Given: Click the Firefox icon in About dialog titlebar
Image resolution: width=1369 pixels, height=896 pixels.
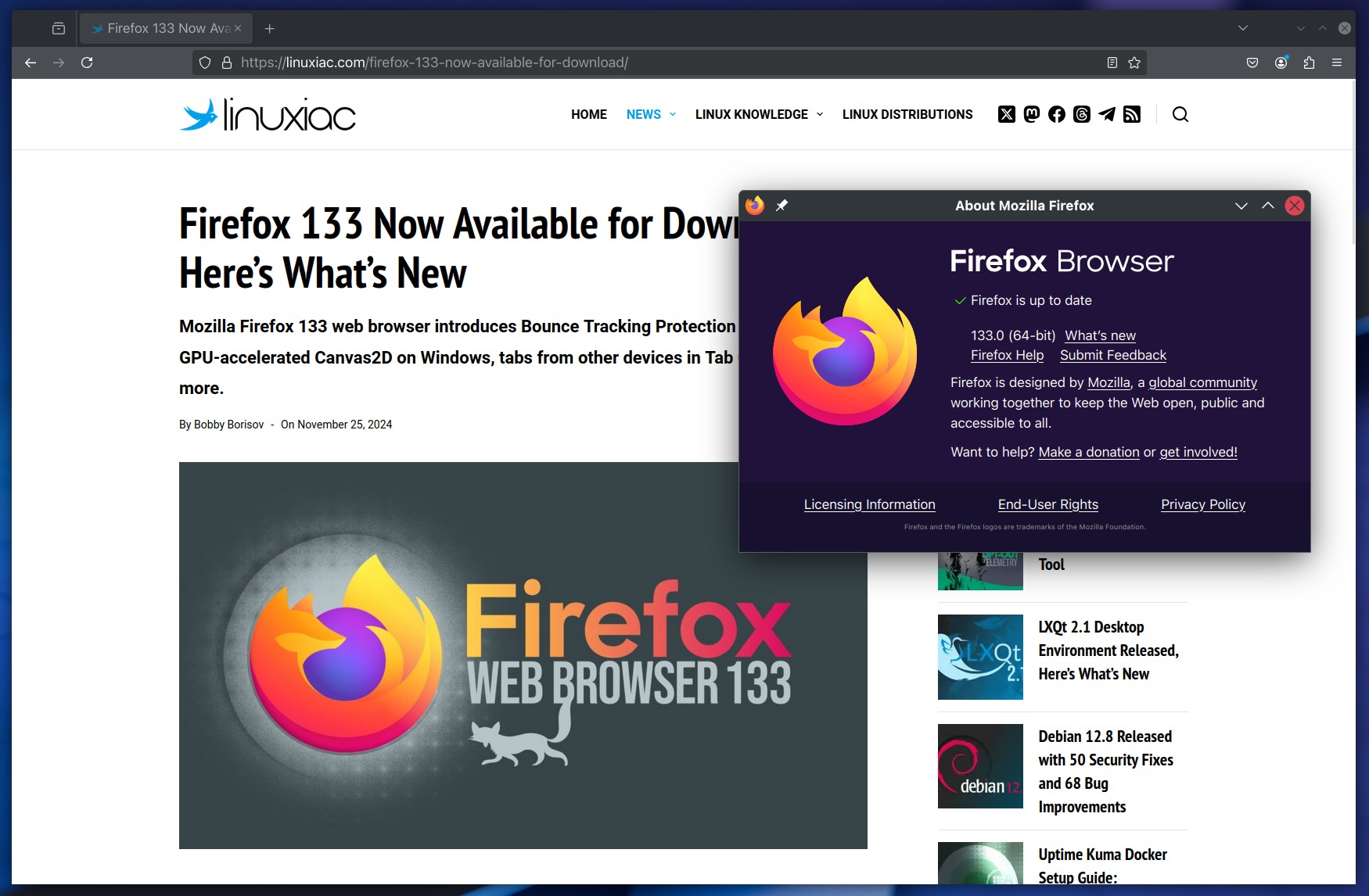Looking at the screenshot, I should click(x=755, y=206).
